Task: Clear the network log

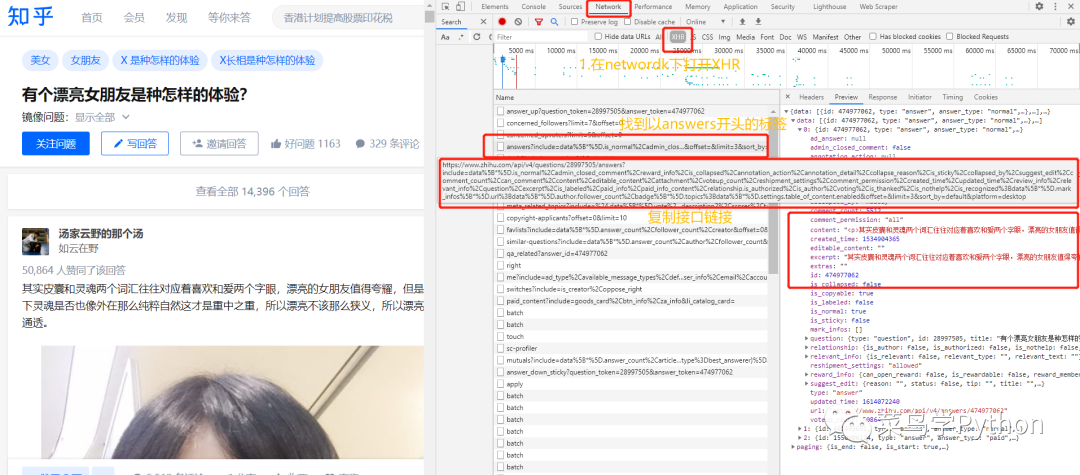Action: point(518,22)
